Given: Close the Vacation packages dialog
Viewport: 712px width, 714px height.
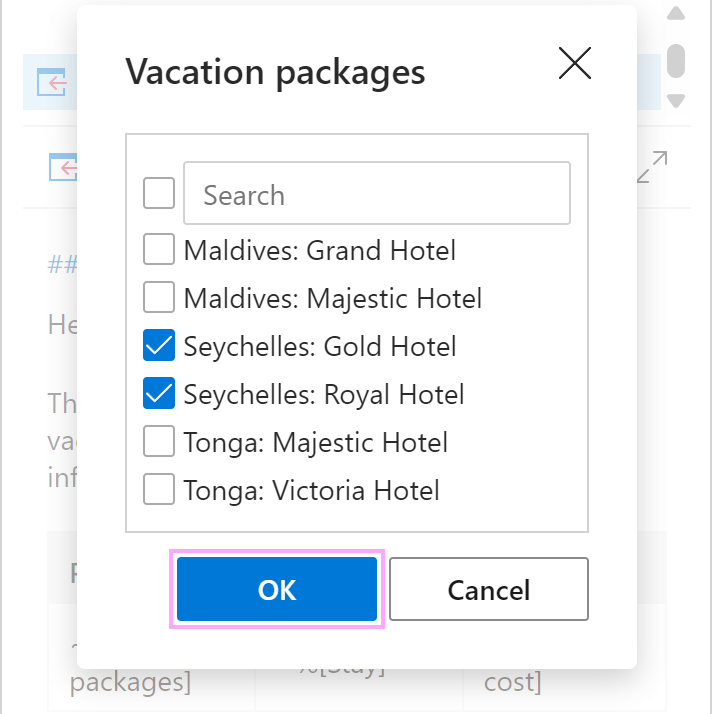Looking at the screenshot, I should [x=575, y=63].
